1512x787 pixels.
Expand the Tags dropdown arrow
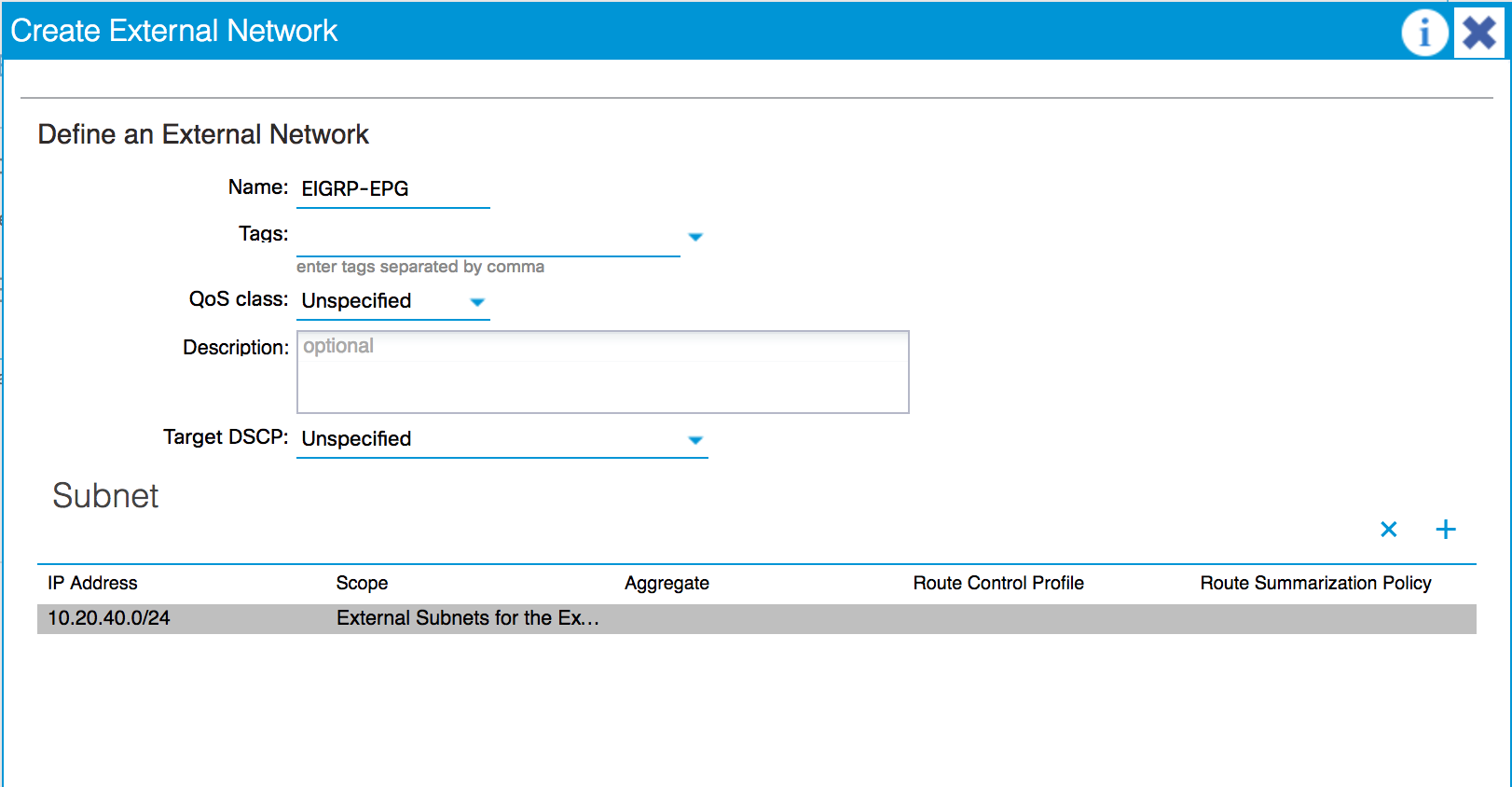pyautogui.click(x=695, y=237)
